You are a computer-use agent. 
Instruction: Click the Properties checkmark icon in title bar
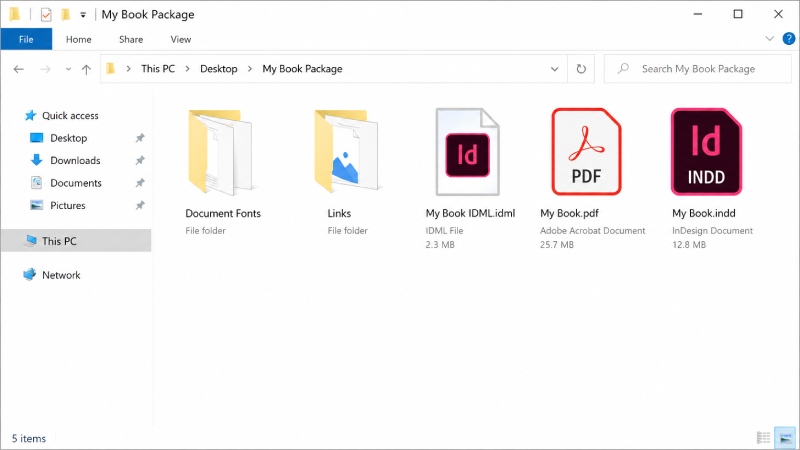(46, 15)
